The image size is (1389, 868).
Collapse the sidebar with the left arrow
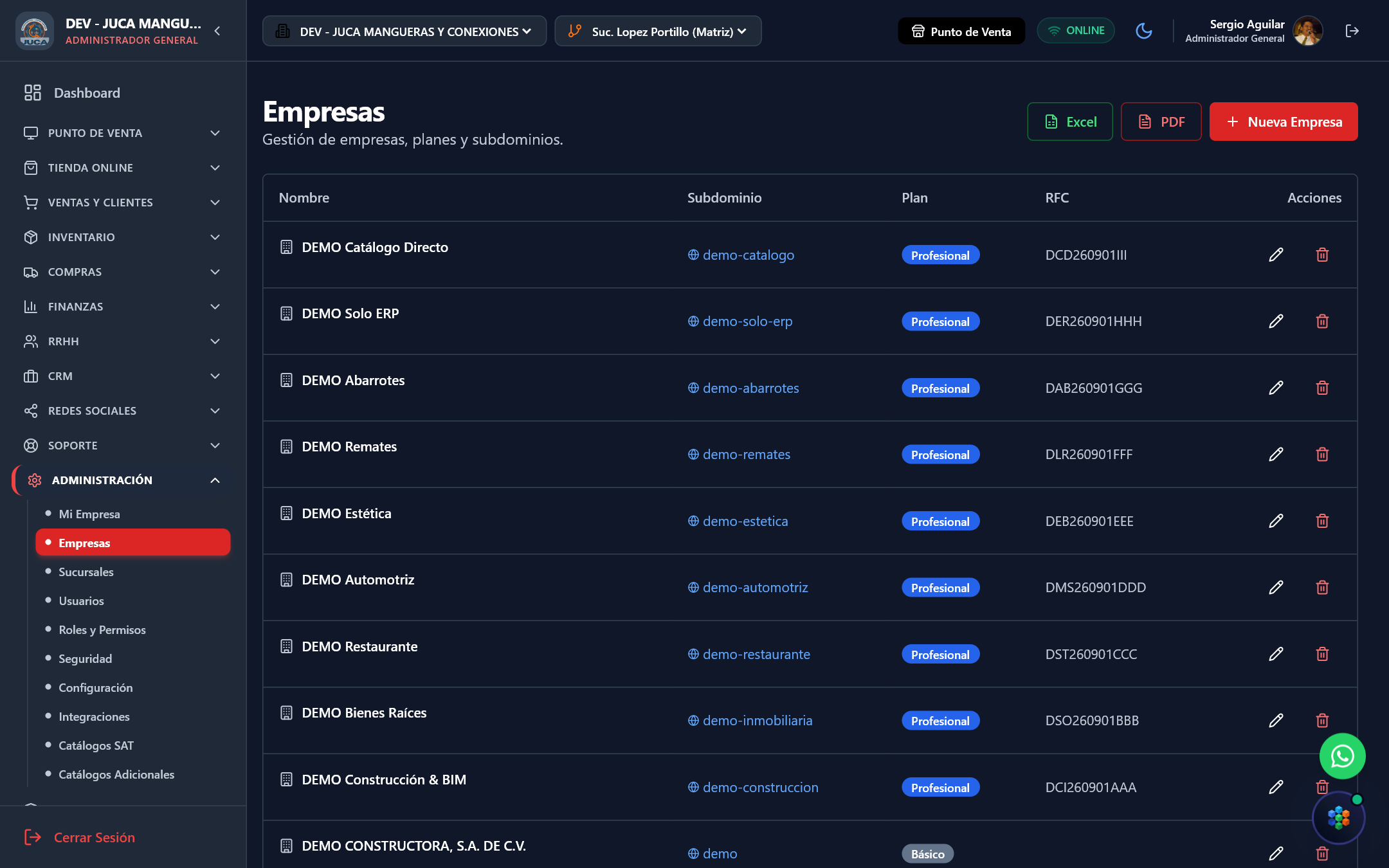click(217, 31)
